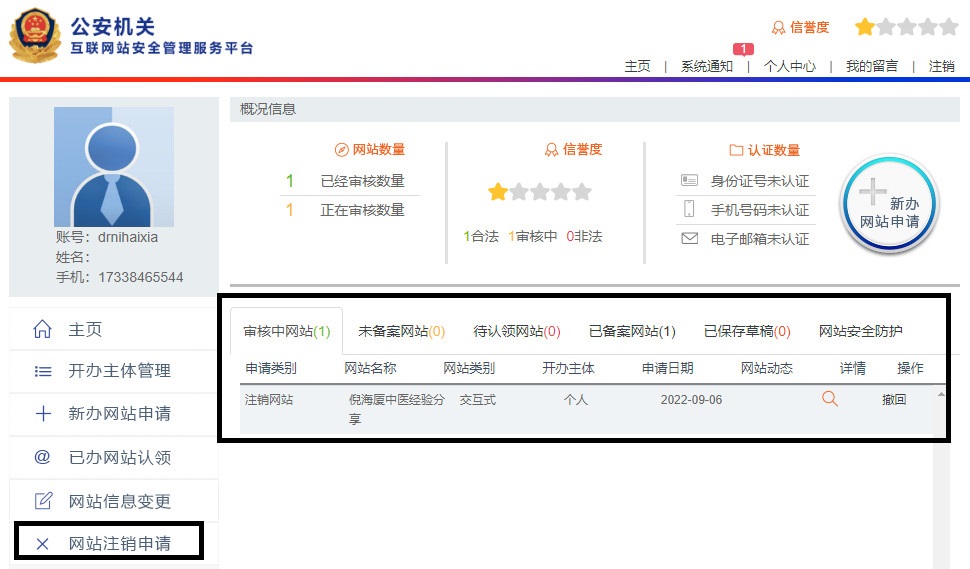Click the envelope icon for 电子邮箱未认证
The image size is (970, 569).
[689, 238]
